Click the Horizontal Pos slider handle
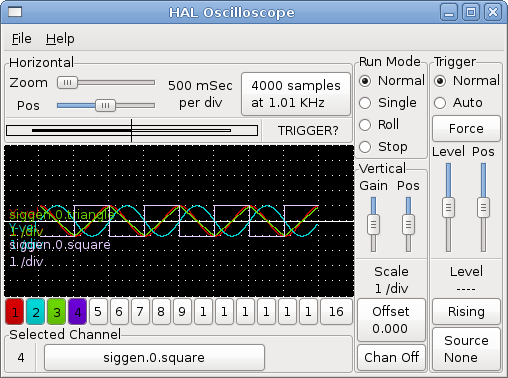This screenshot has width=508, height=378. click(105, 106)
